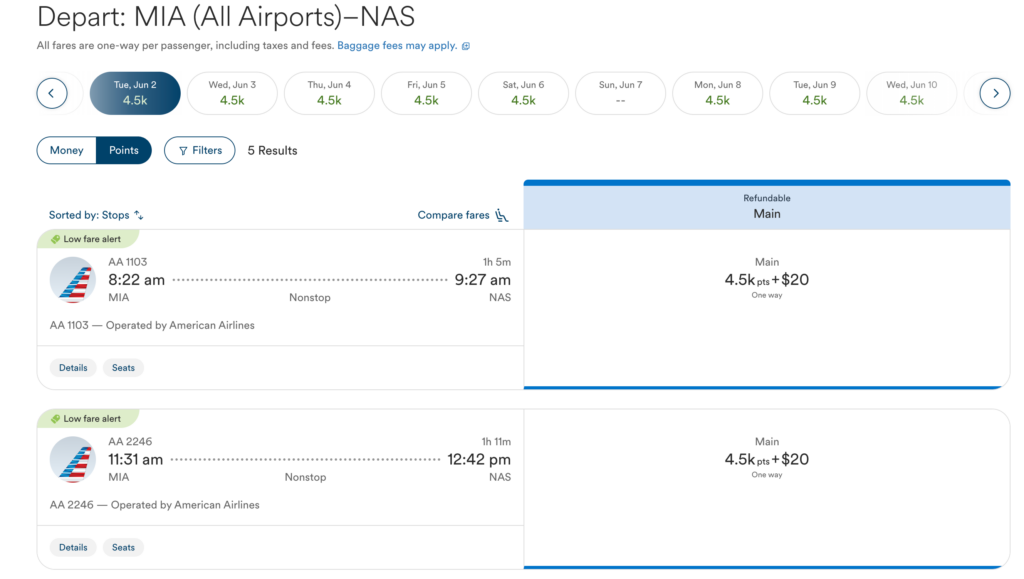Click the Low fare alert tag on AA 2246

coord(87,418)
